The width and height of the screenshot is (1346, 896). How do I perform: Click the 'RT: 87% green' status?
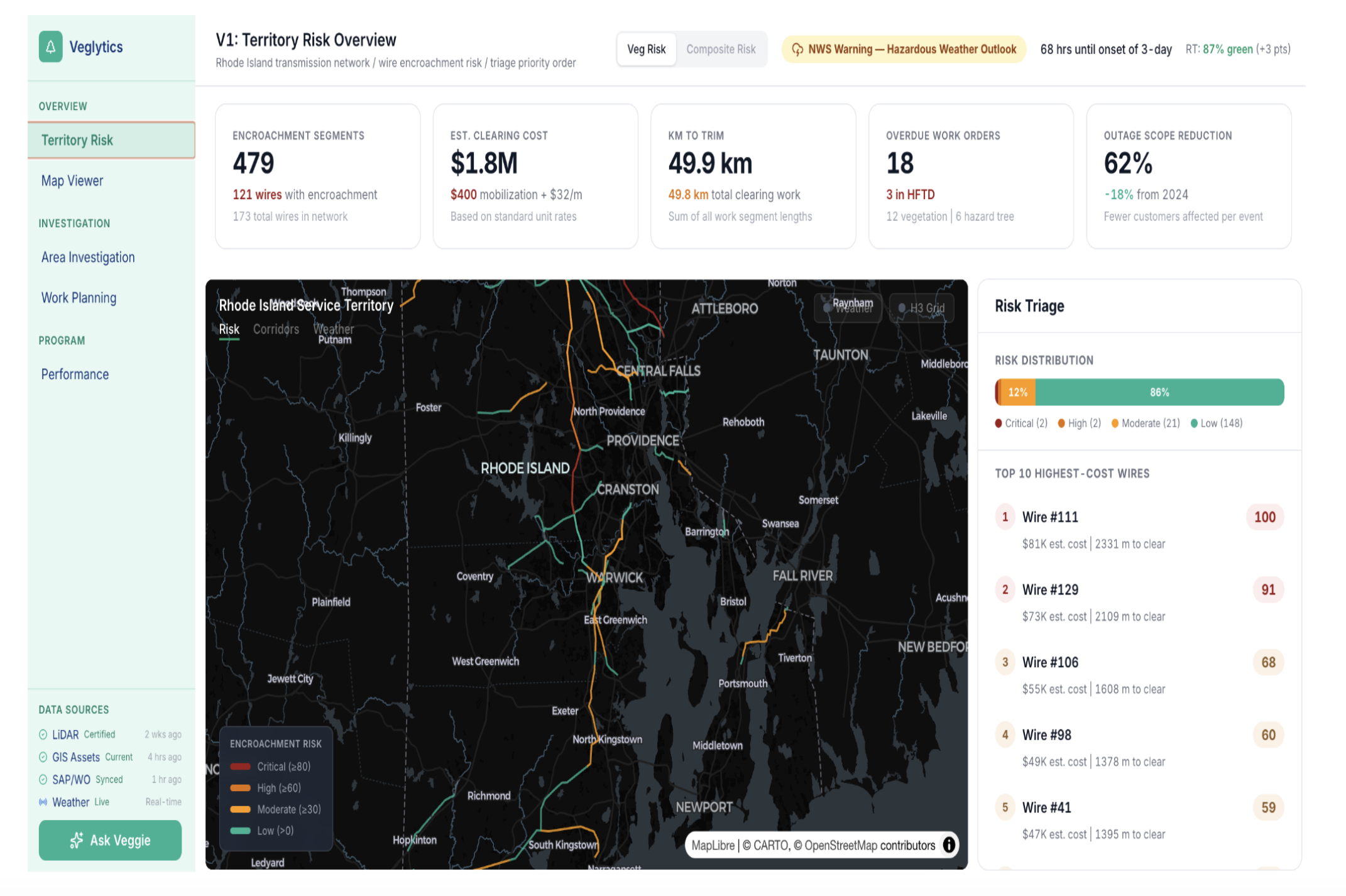pyautogui.click(x=1238, y=49)
